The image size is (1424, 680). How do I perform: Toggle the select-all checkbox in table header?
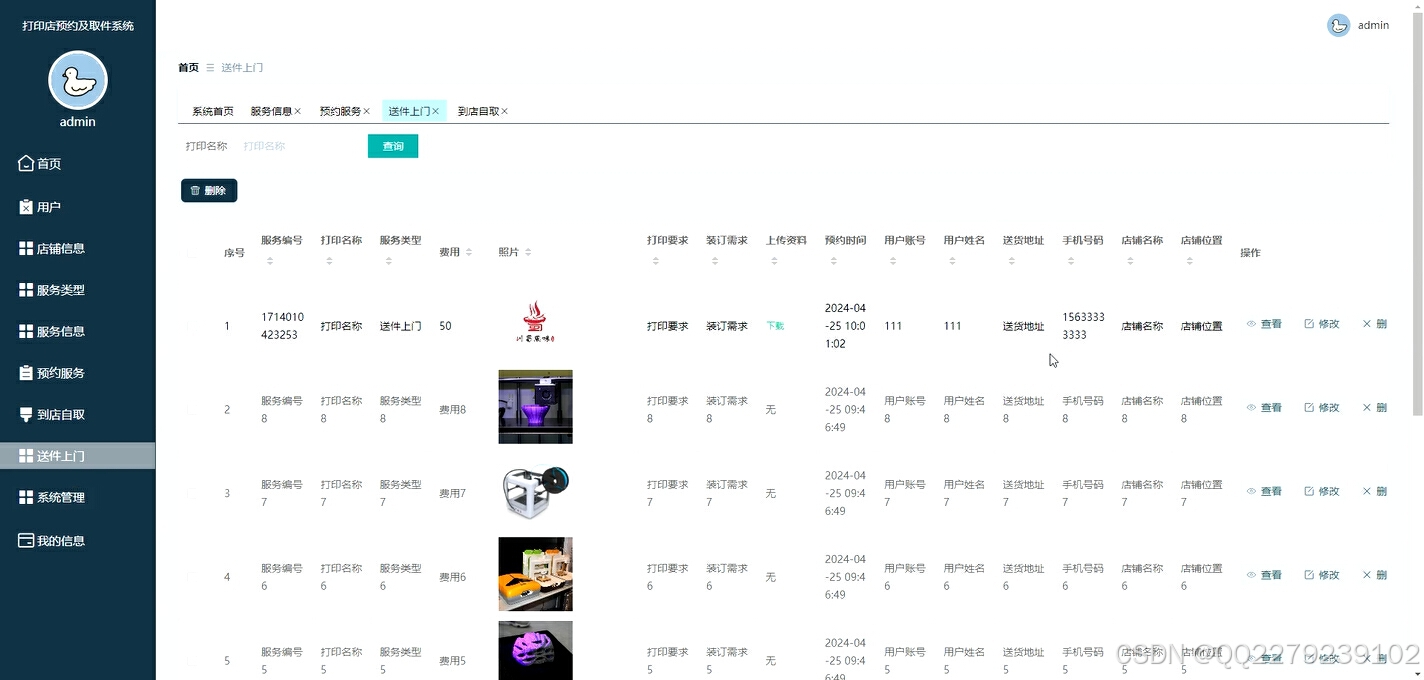tap(192, 253)
